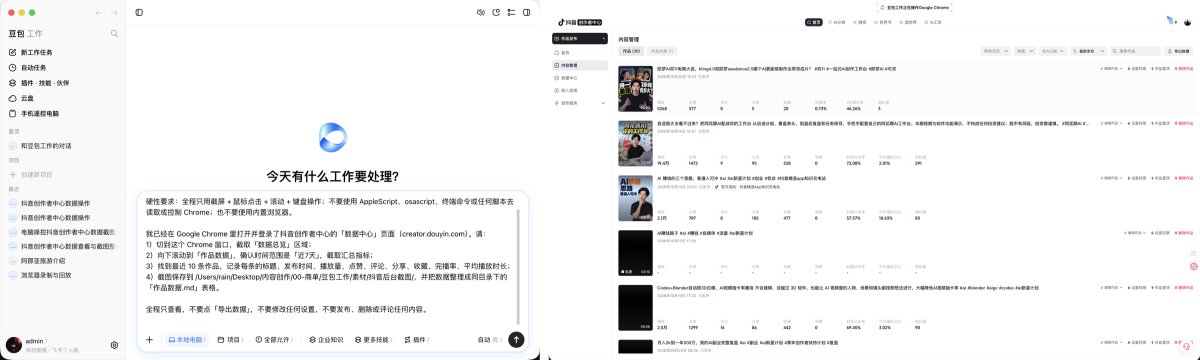This screenshot has width=1200, height=360.
Task: Go back with the Doubao left arrow
Action: pos(99,12)
